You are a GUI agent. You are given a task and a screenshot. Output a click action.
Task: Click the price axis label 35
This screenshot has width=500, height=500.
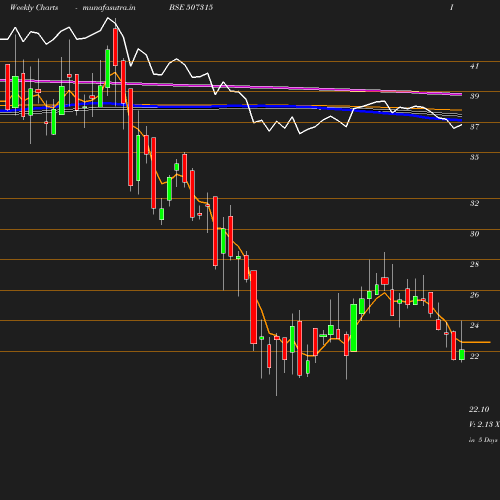coord(474,157)
